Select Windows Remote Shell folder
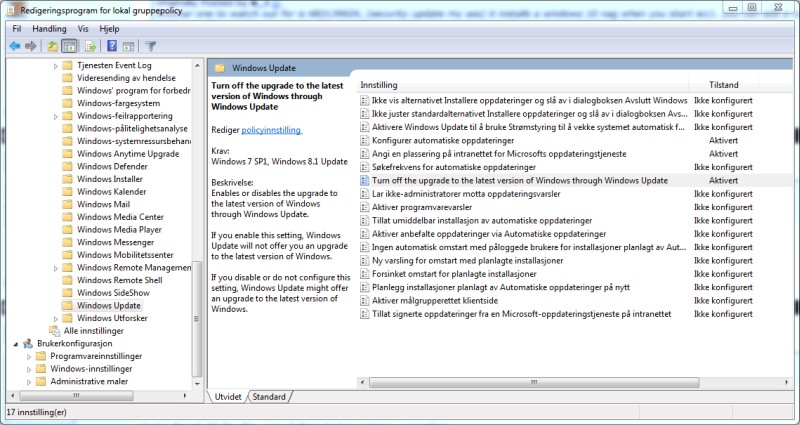Viewport: 800px width, 425px height. [x=119, y=280]
